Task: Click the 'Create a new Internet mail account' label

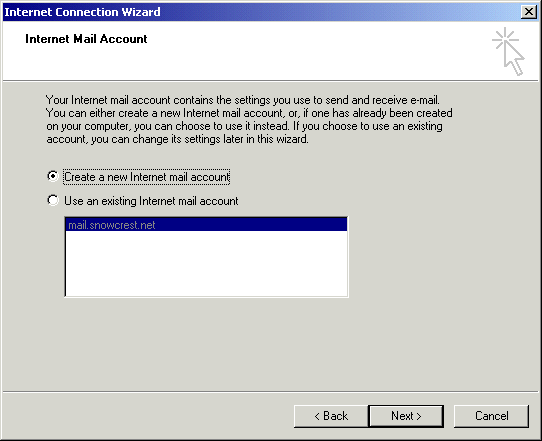Action: 147,177
